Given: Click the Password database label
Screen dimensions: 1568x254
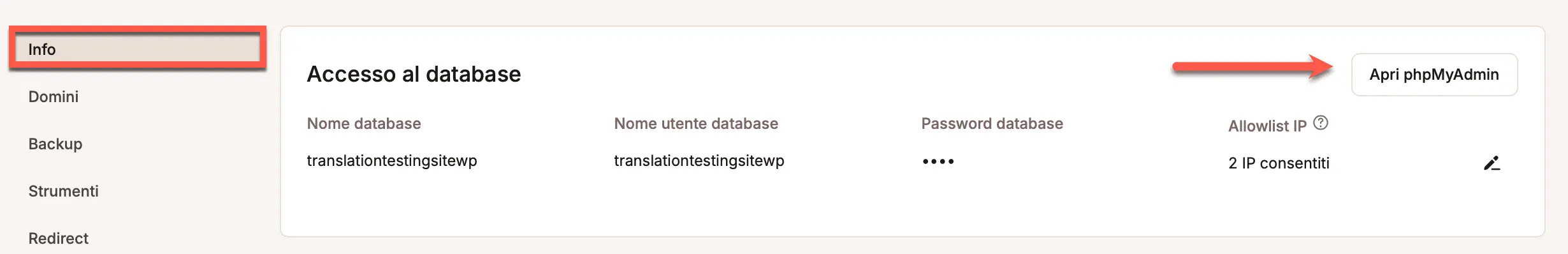Looking at the screenshot, I should pos(992,123).
